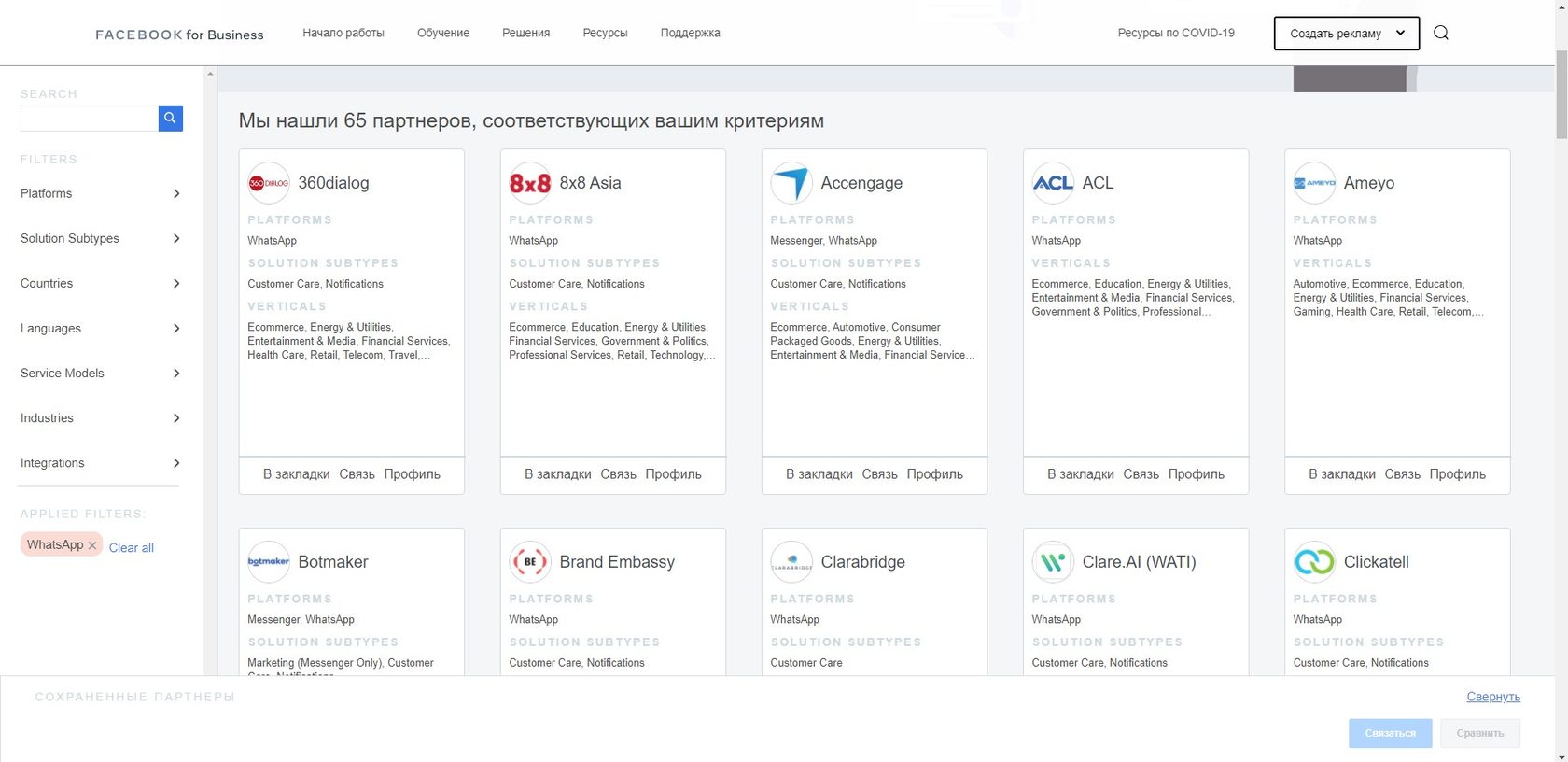The width and height of the screenshot is (1568, 762).
Task: Bookmark Ameyo with В закладки
Action: 1342,474
